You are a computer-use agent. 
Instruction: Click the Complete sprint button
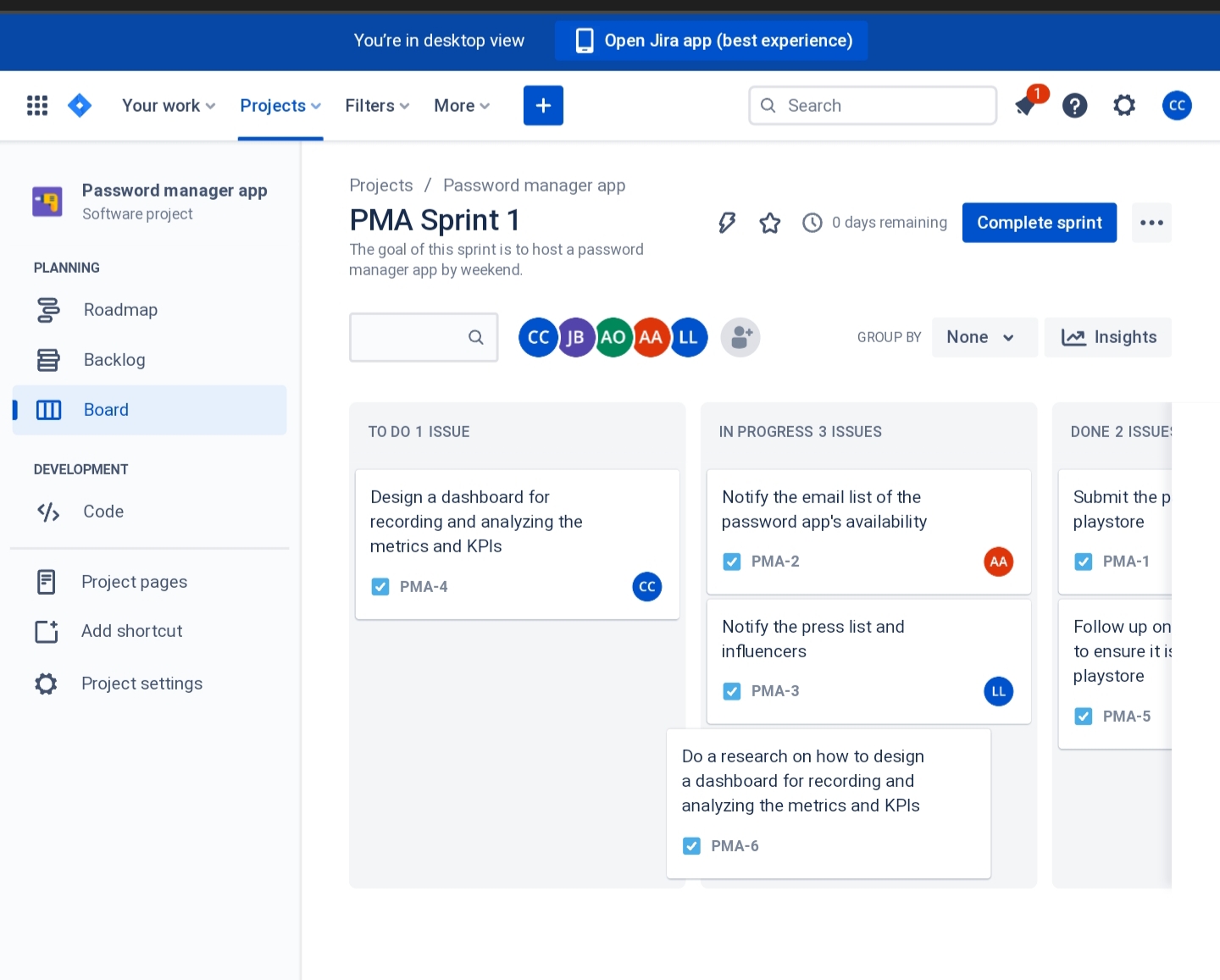1040,223
